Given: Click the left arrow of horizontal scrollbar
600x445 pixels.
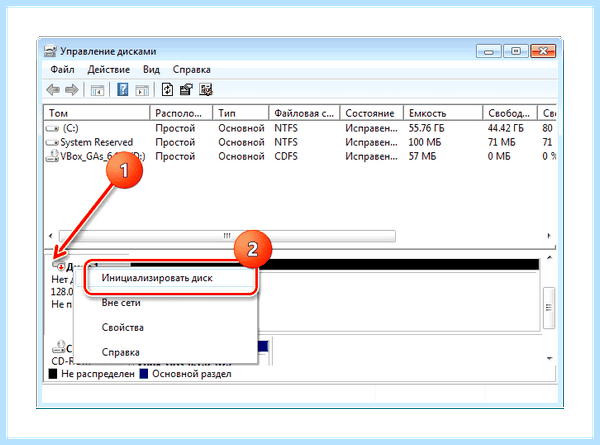Looking at the screenshot, I should [x=51, y=236].
